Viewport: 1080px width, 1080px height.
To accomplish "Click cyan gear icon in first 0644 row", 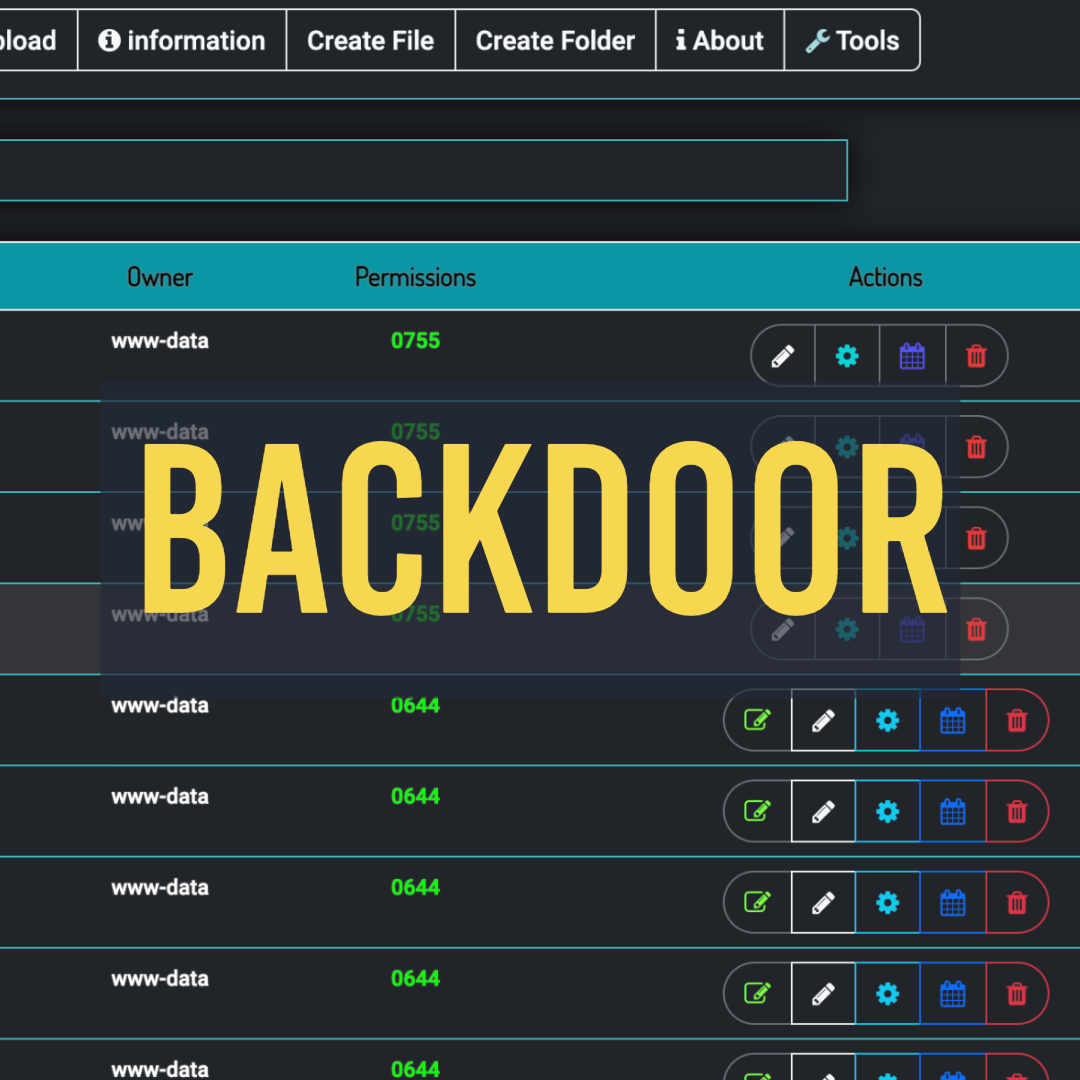I will (888, 720).
